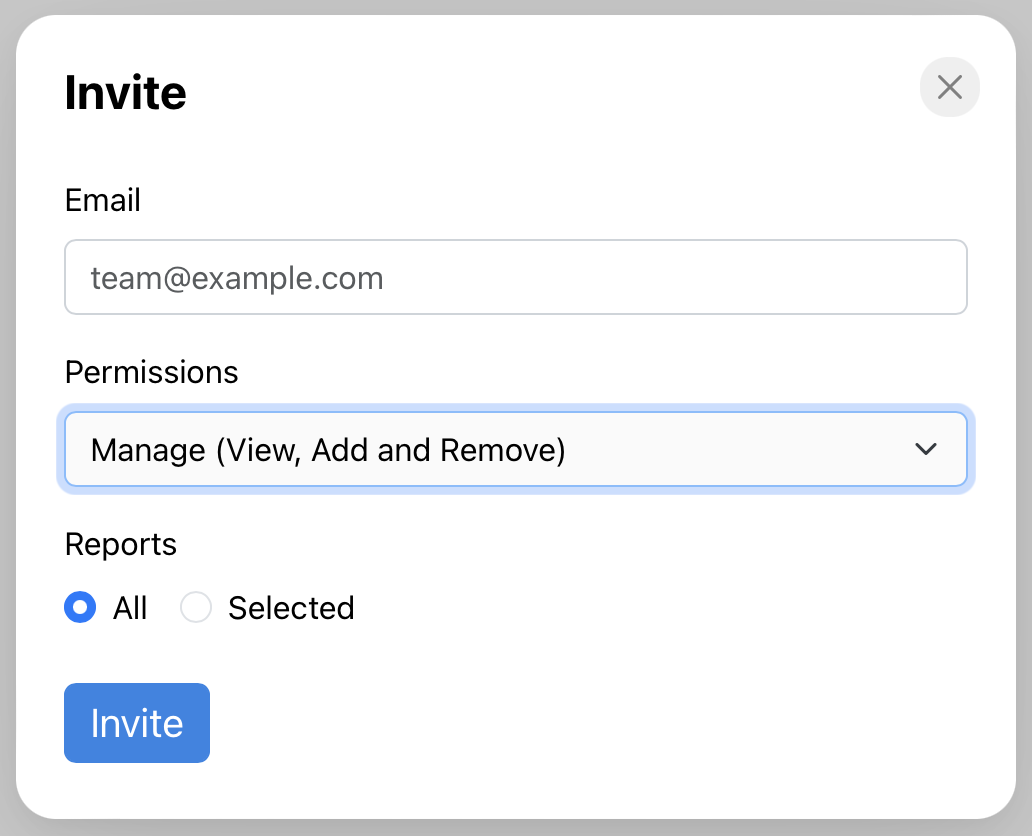Click the Reports section label

[120, 545]
